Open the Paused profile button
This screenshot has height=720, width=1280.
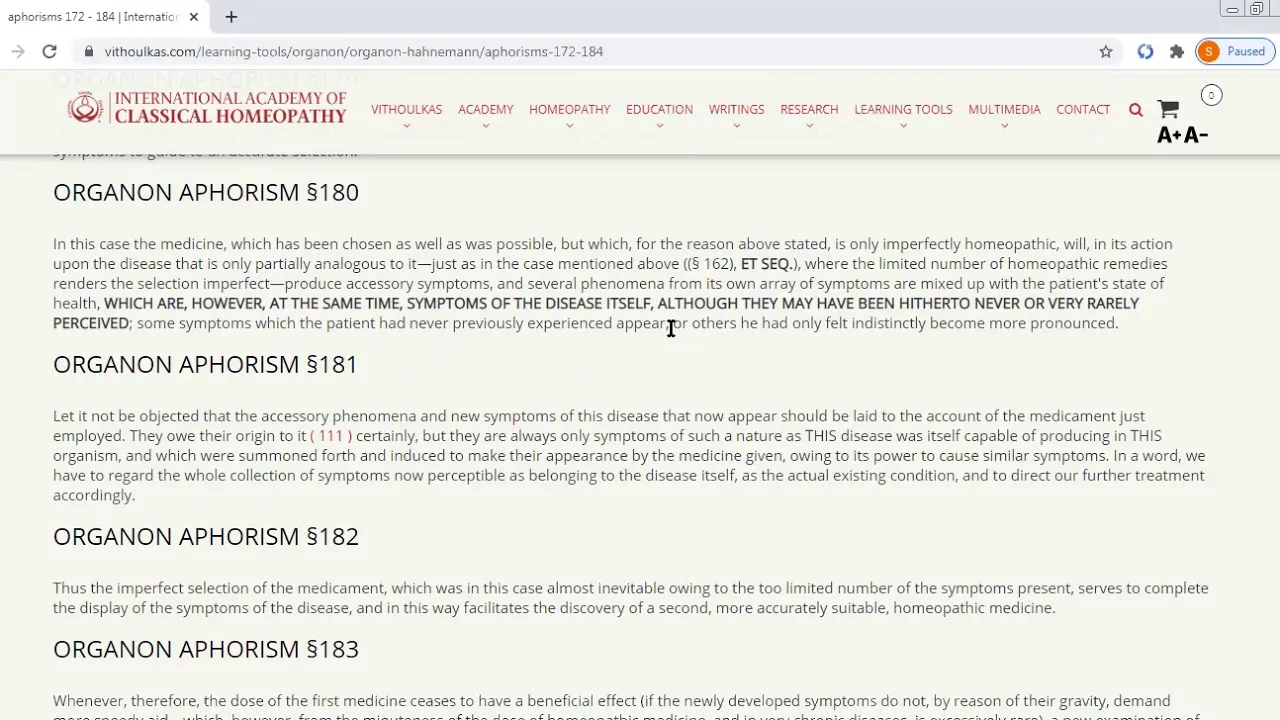pos(1235,51)
